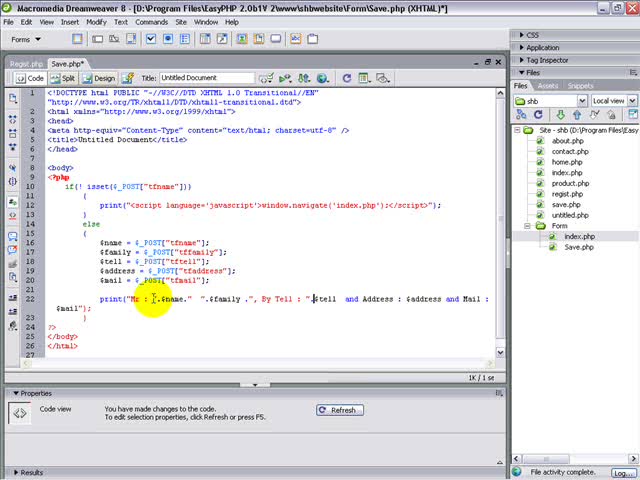Open the Forms insert category dropdown
640x480 pixels.
(x=26, y=40)
